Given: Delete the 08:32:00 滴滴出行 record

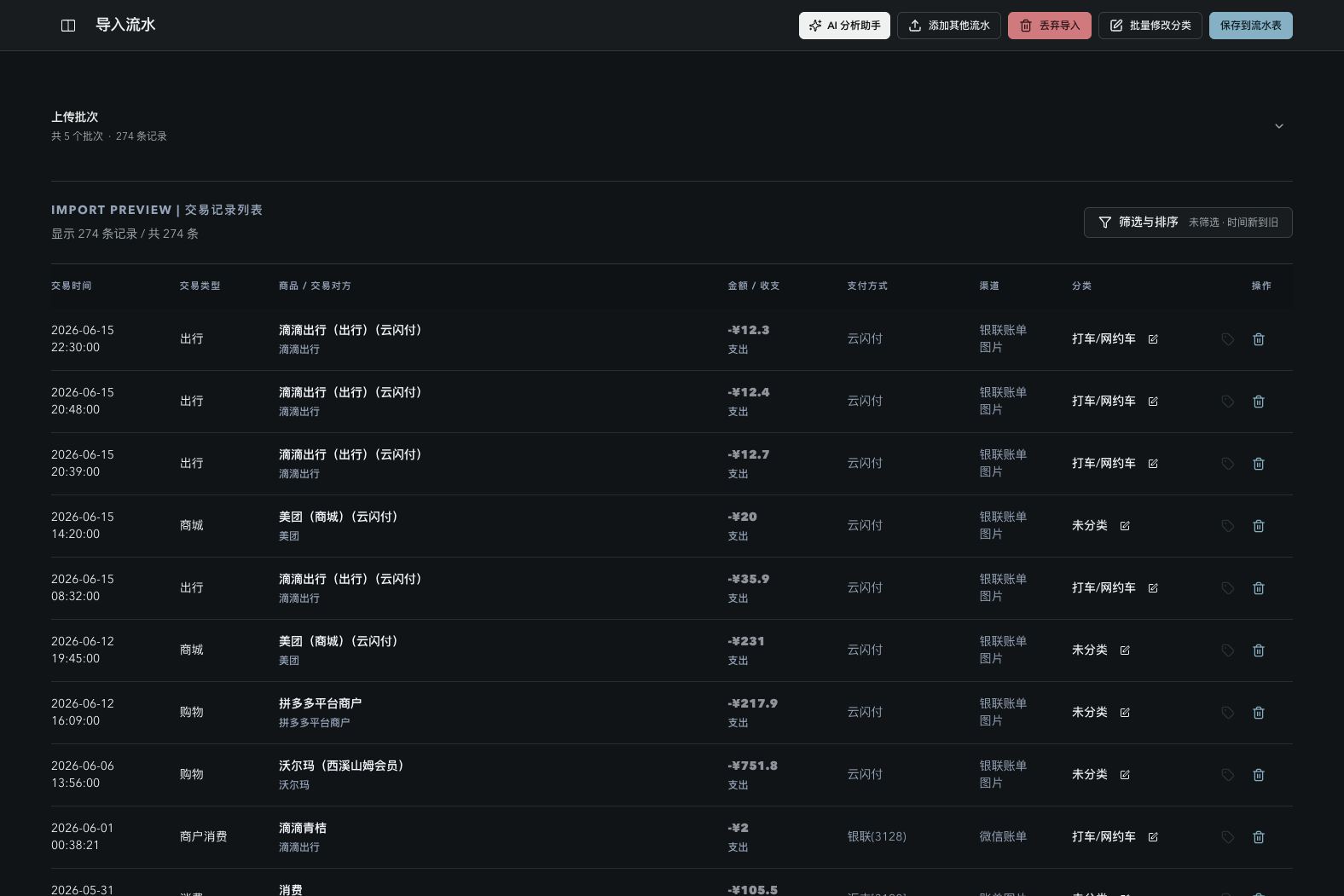Looking at the screenshot, I should pos(1258,588).
